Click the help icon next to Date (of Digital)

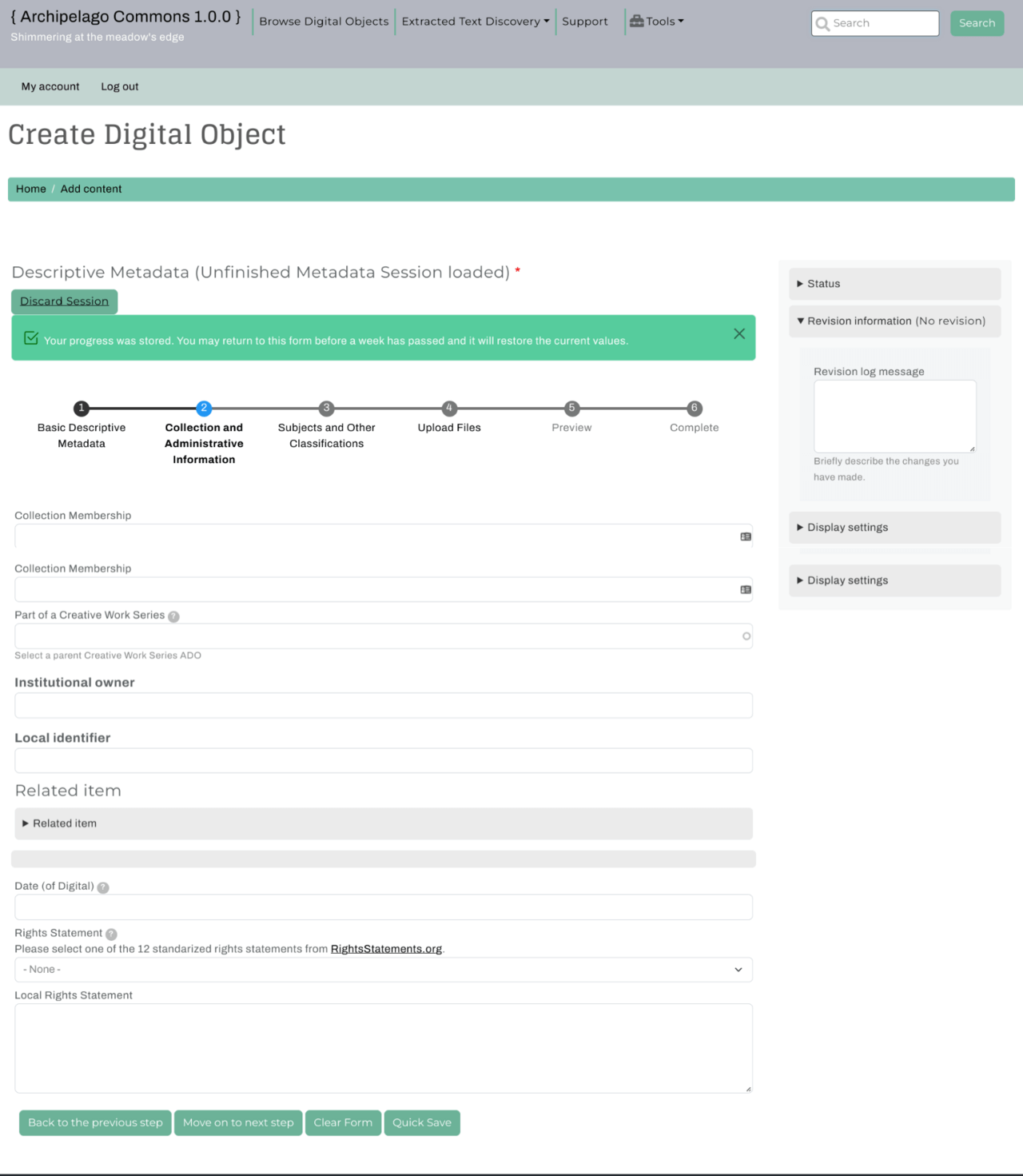pyautogui.click(x=103, y=887)
